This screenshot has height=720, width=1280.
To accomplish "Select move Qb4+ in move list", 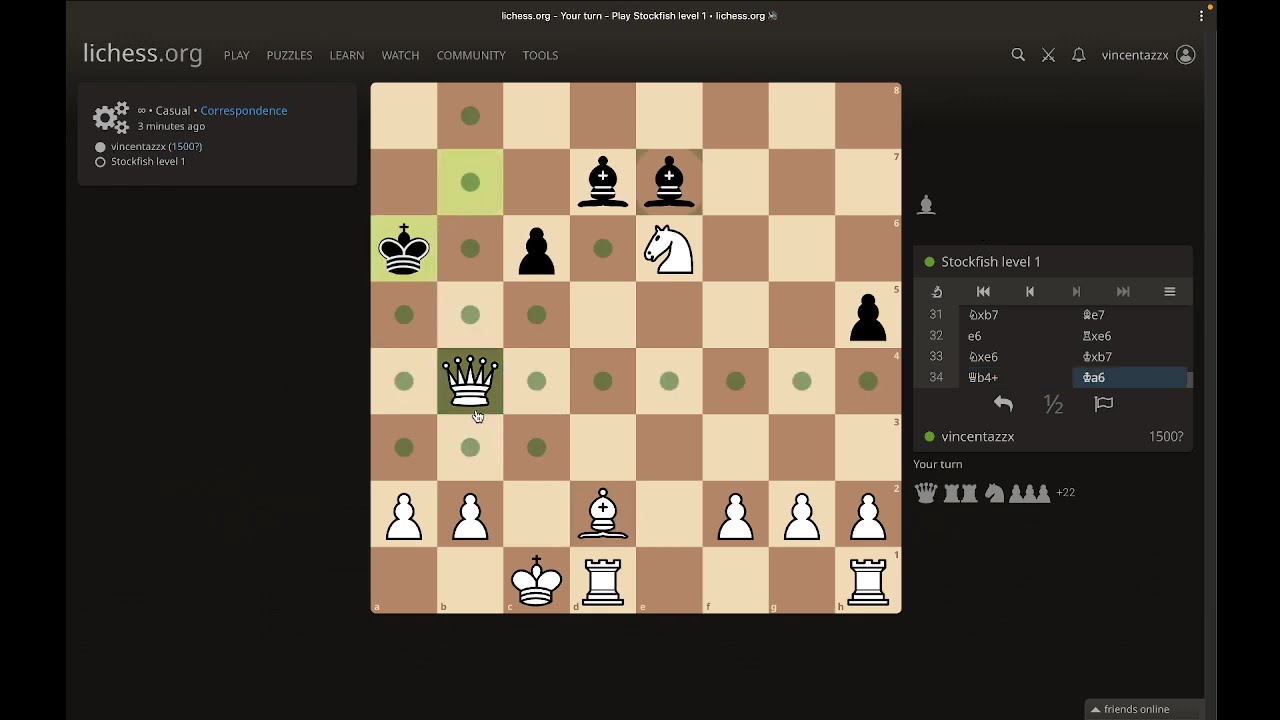I will click(x=1015, y=378).
